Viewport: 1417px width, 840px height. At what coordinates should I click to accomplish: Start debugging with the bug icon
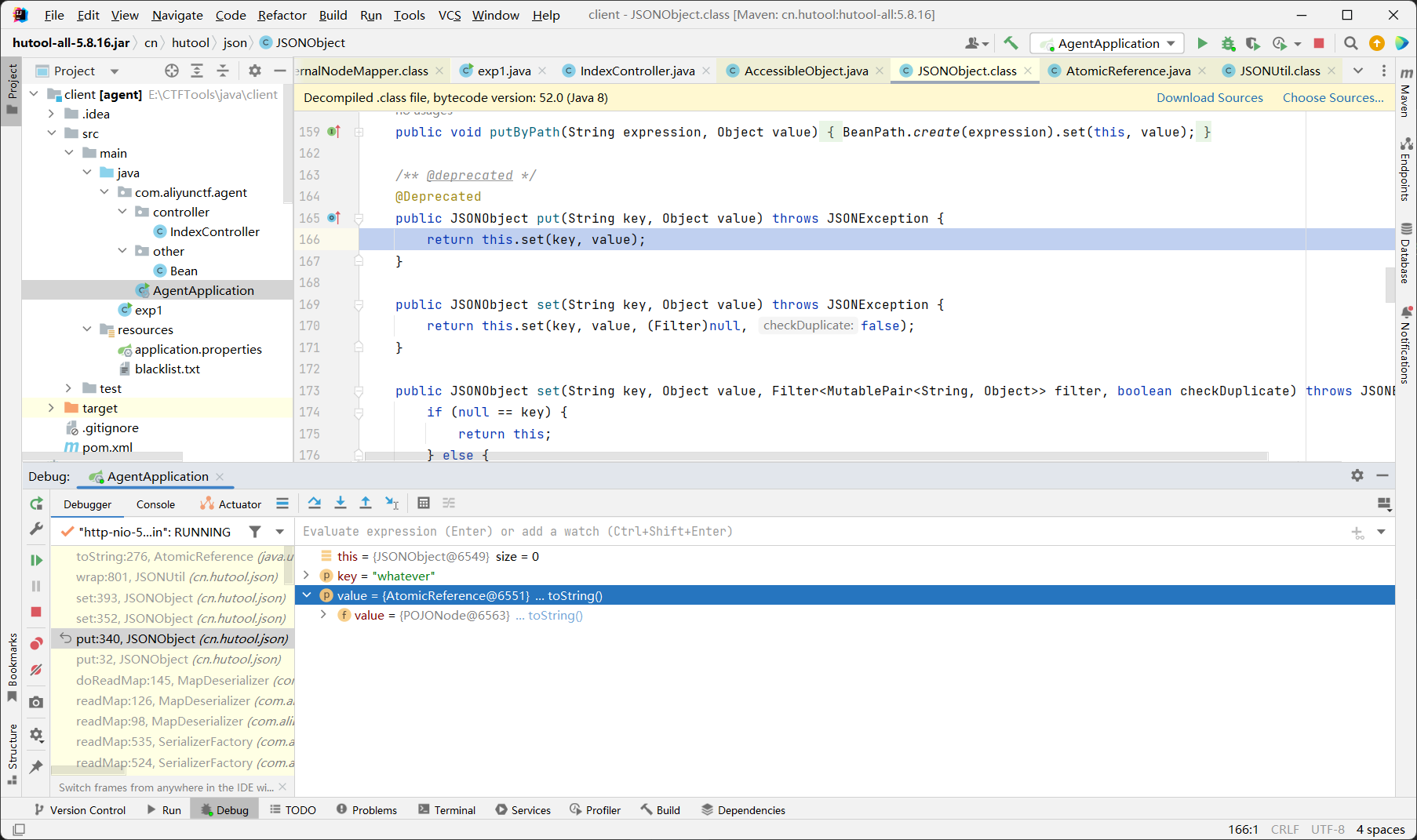(1228, 43)
